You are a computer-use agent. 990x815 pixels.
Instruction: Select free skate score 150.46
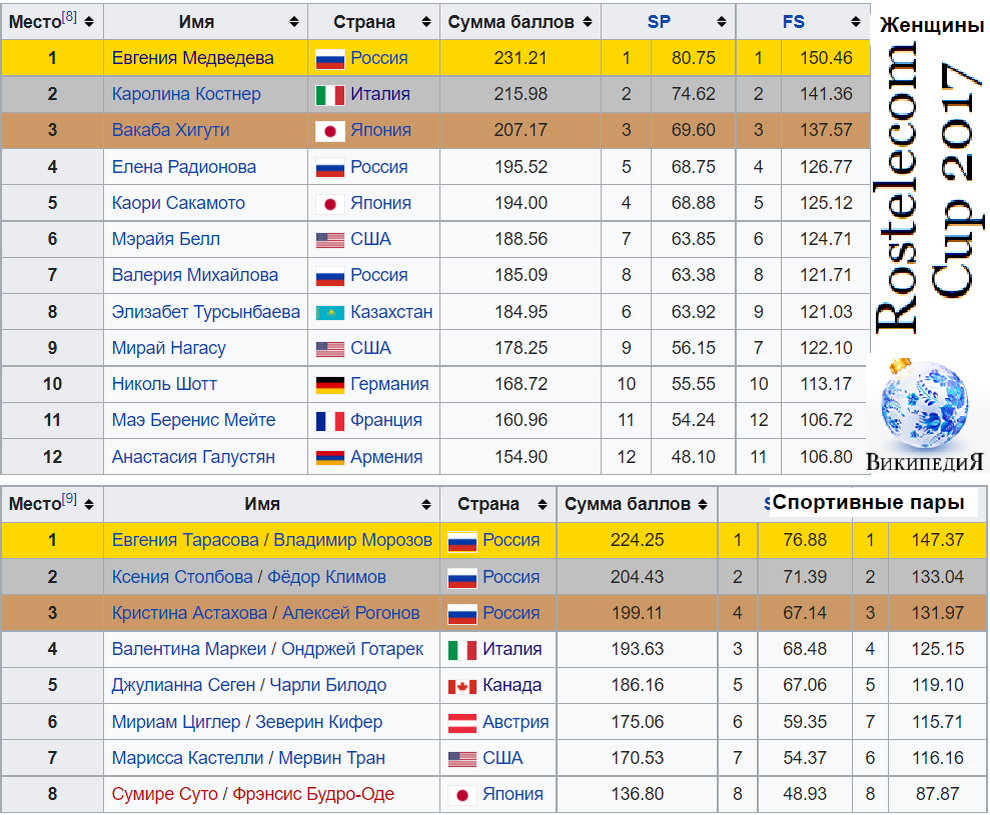pos(826,58)
